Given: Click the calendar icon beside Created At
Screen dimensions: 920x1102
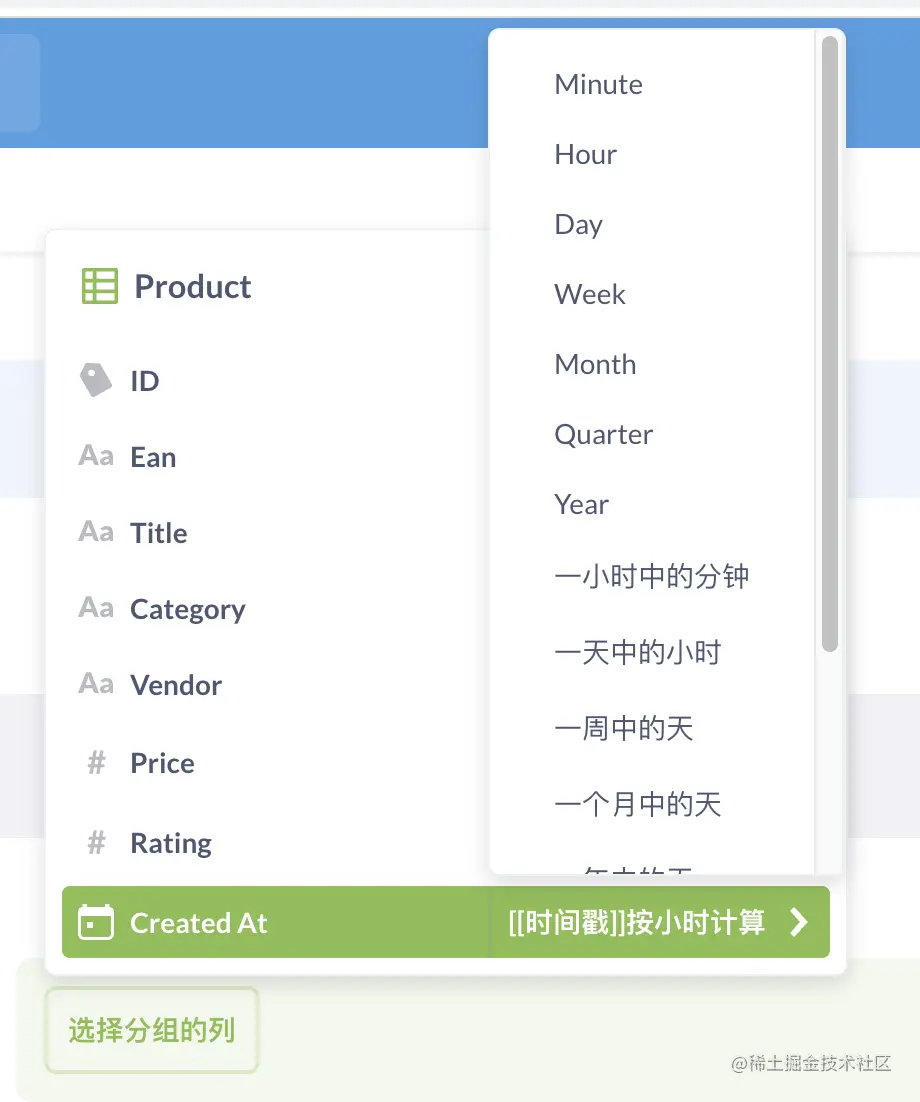Looking at the screenshot, I should coord(96,922).
